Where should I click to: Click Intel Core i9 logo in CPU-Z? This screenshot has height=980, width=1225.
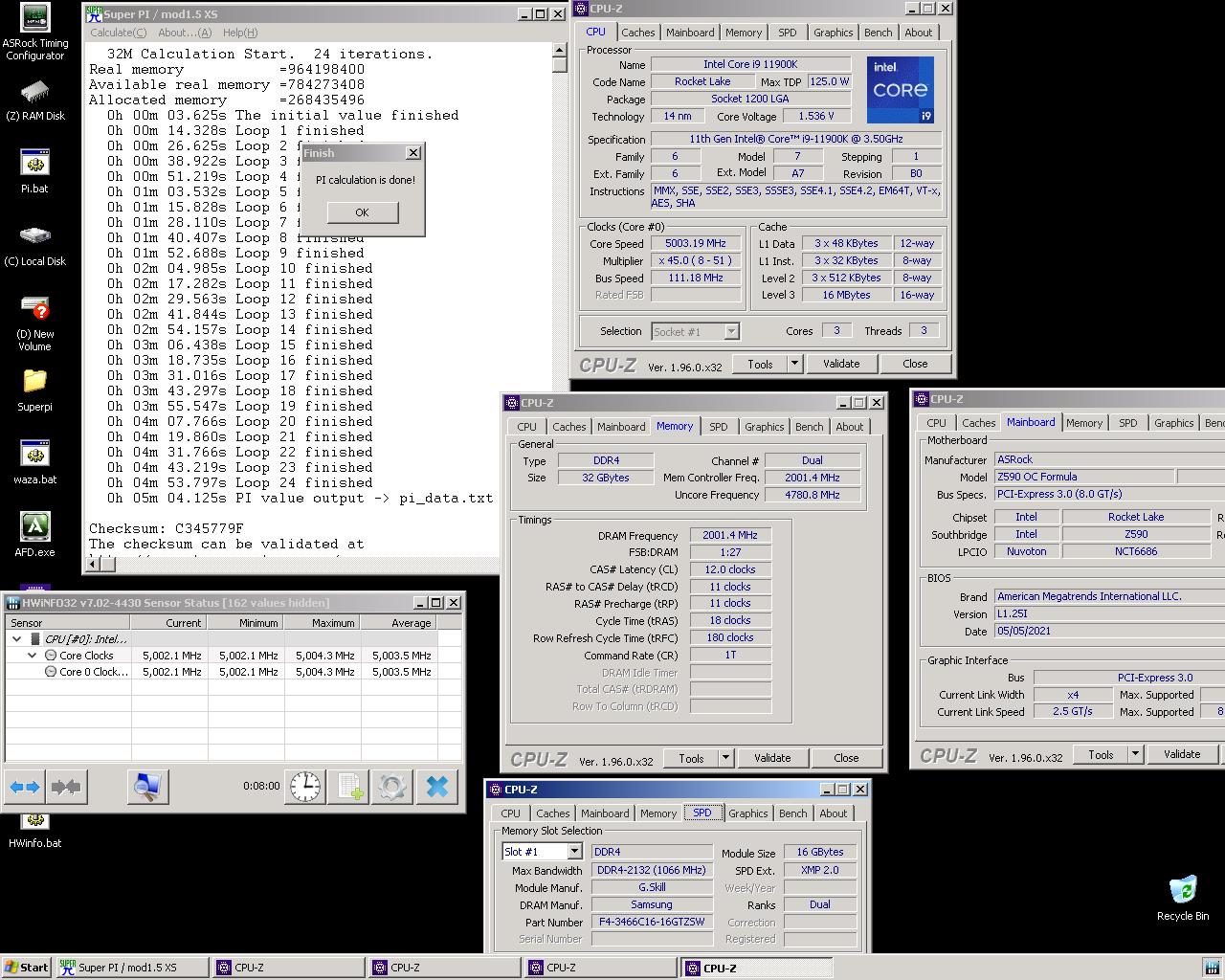pos(901,90)
